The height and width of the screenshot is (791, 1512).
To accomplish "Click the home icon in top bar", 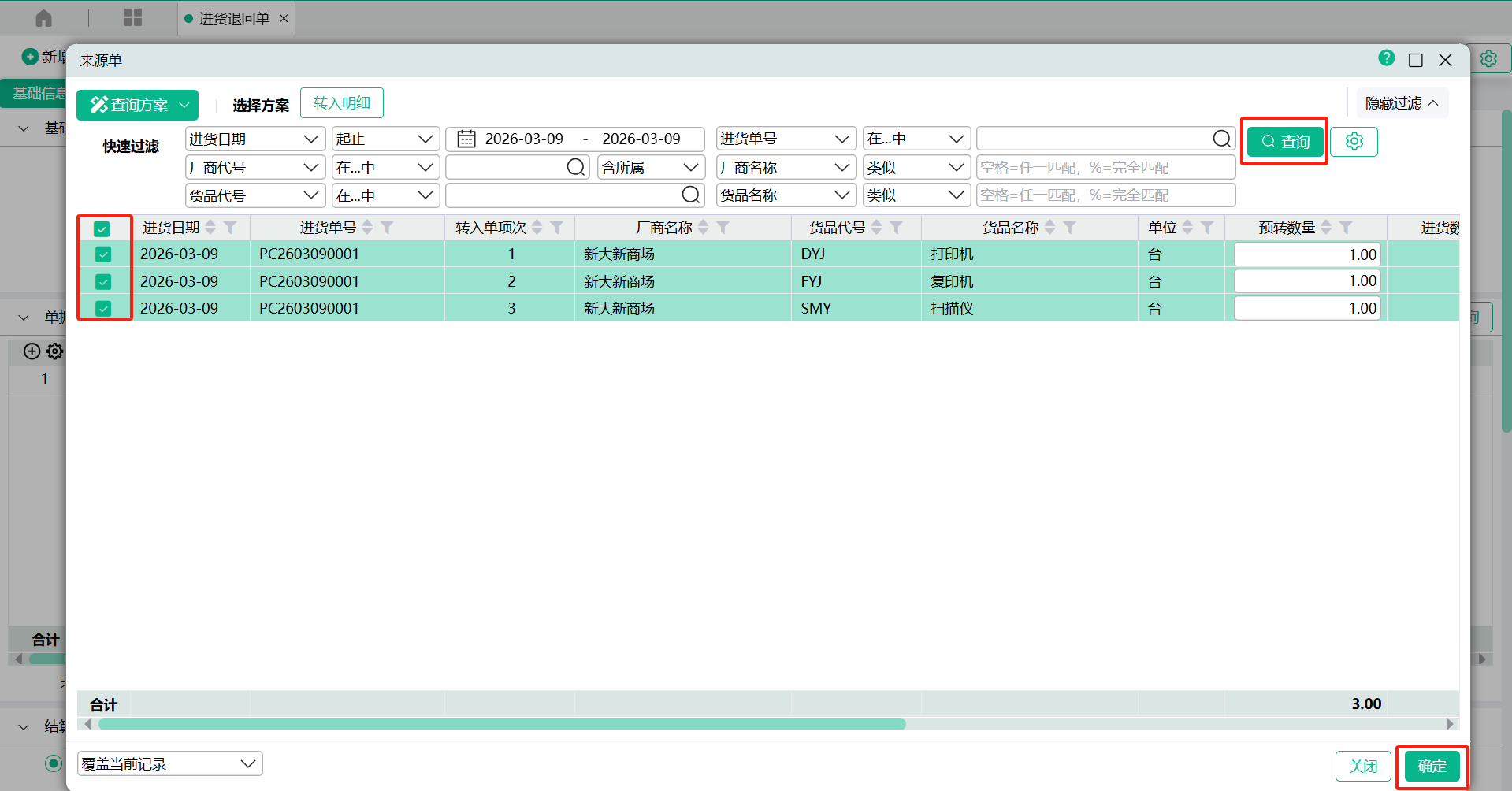I will tap(44, 18).
